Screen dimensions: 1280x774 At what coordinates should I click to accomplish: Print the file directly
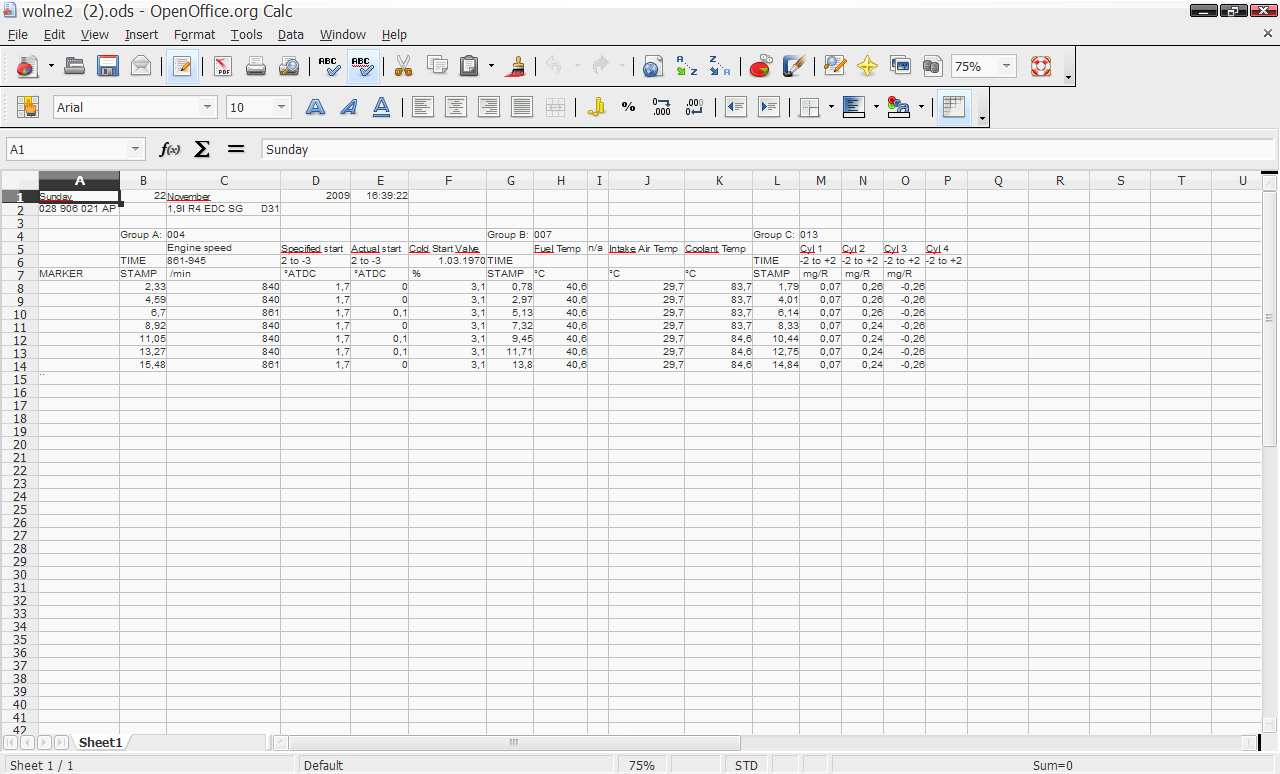[256, 67]
